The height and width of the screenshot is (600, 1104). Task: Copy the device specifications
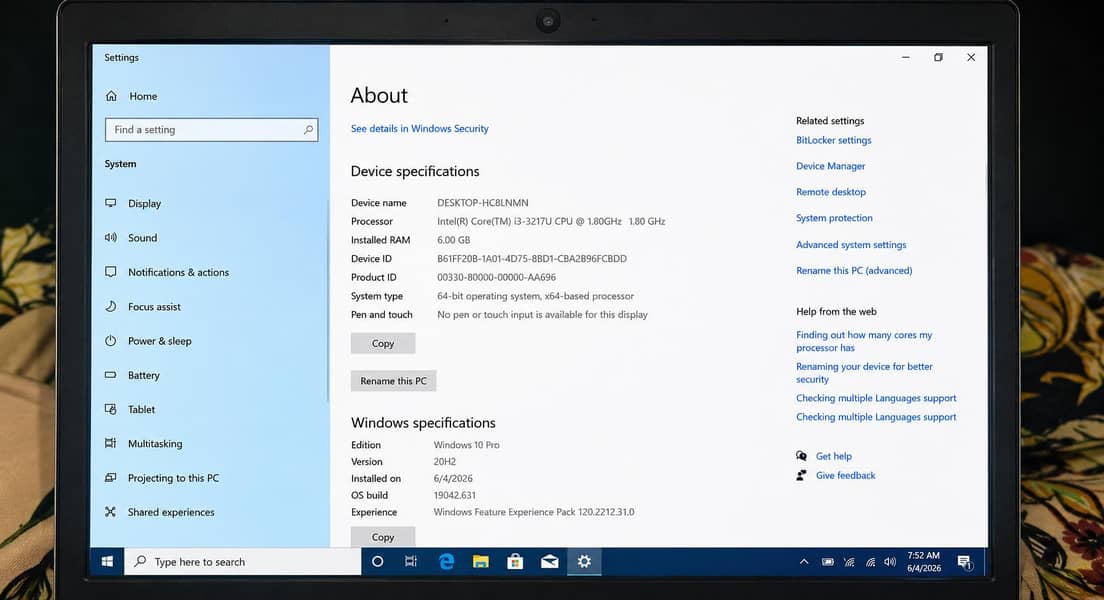coord(383,344)
